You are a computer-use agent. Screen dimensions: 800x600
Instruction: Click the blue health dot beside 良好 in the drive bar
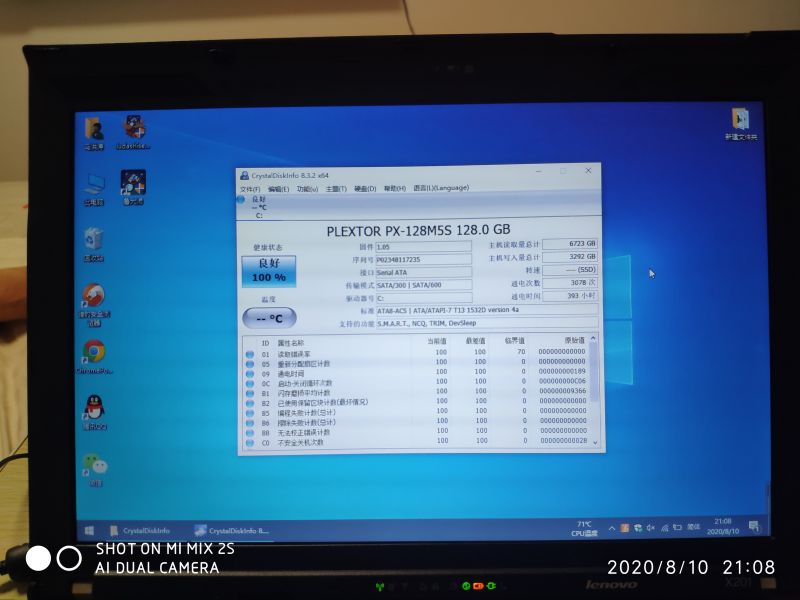pyautogui.click(x=241, y=199)
